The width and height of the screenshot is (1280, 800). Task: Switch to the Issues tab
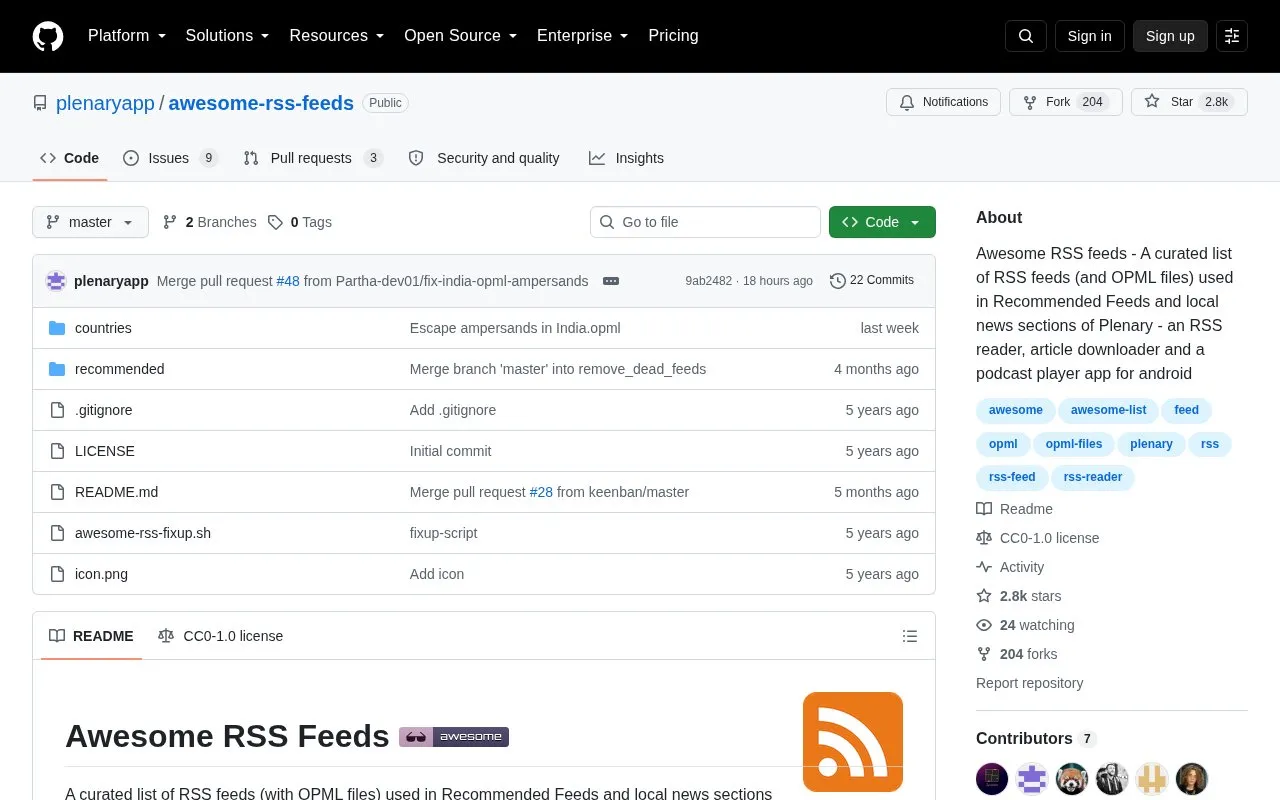[170, 158]
